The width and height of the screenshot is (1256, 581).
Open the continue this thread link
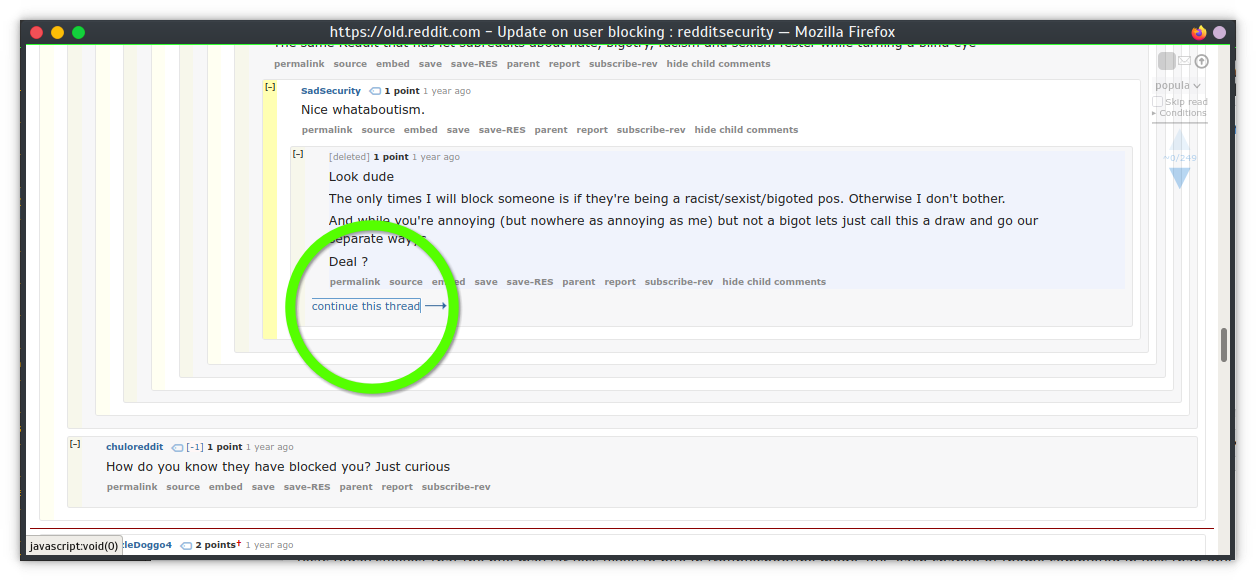tap(366, 306)
